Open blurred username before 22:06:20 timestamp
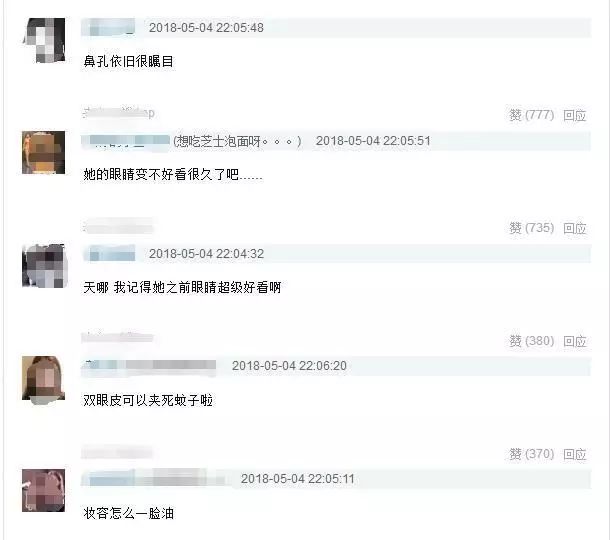This screenshot has height=540, width=610. (x=149, y=366)
